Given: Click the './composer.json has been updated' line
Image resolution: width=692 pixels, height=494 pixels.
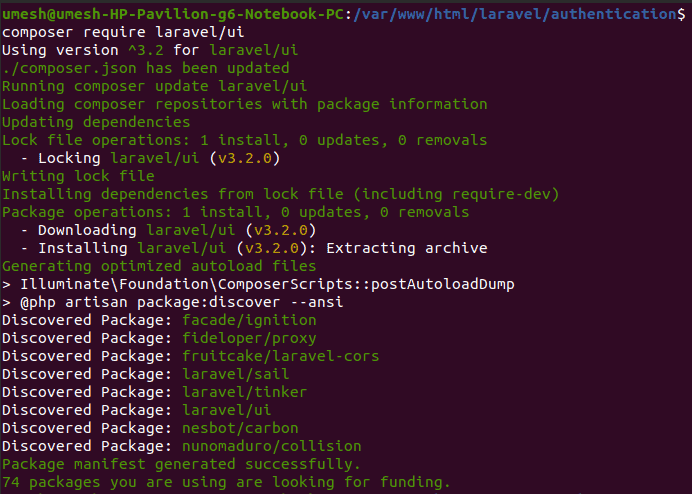Looking at the screenshot, I should tap(146, 68).
